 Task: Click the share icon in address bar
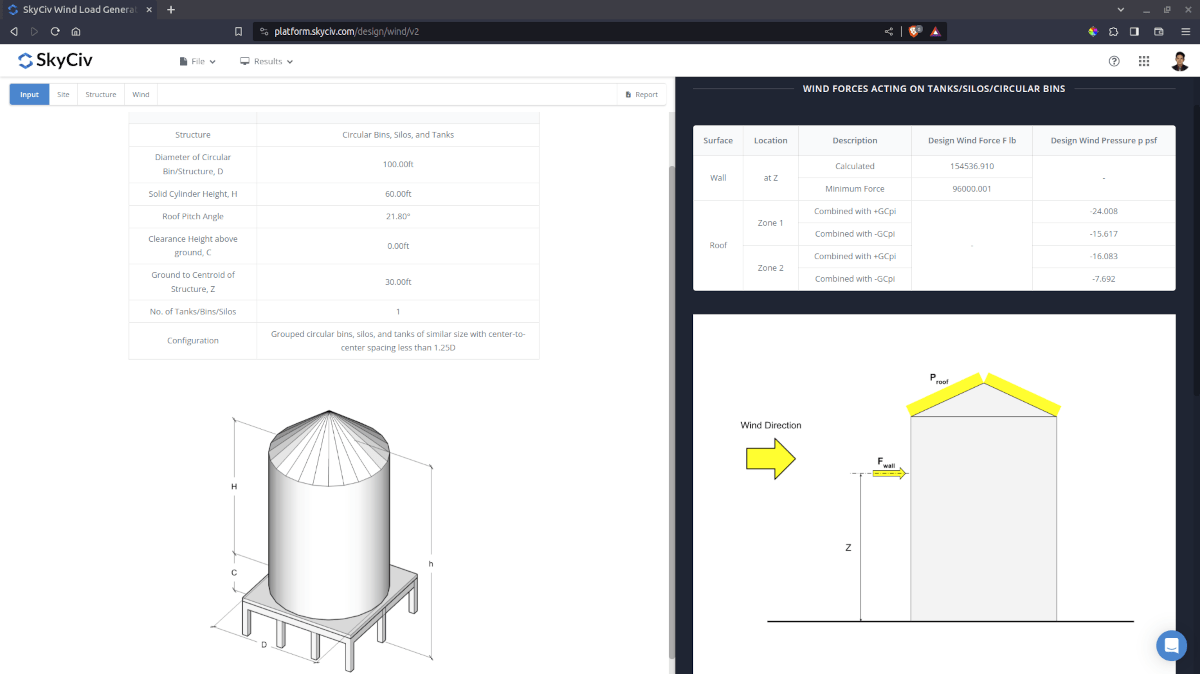point(889,31)
